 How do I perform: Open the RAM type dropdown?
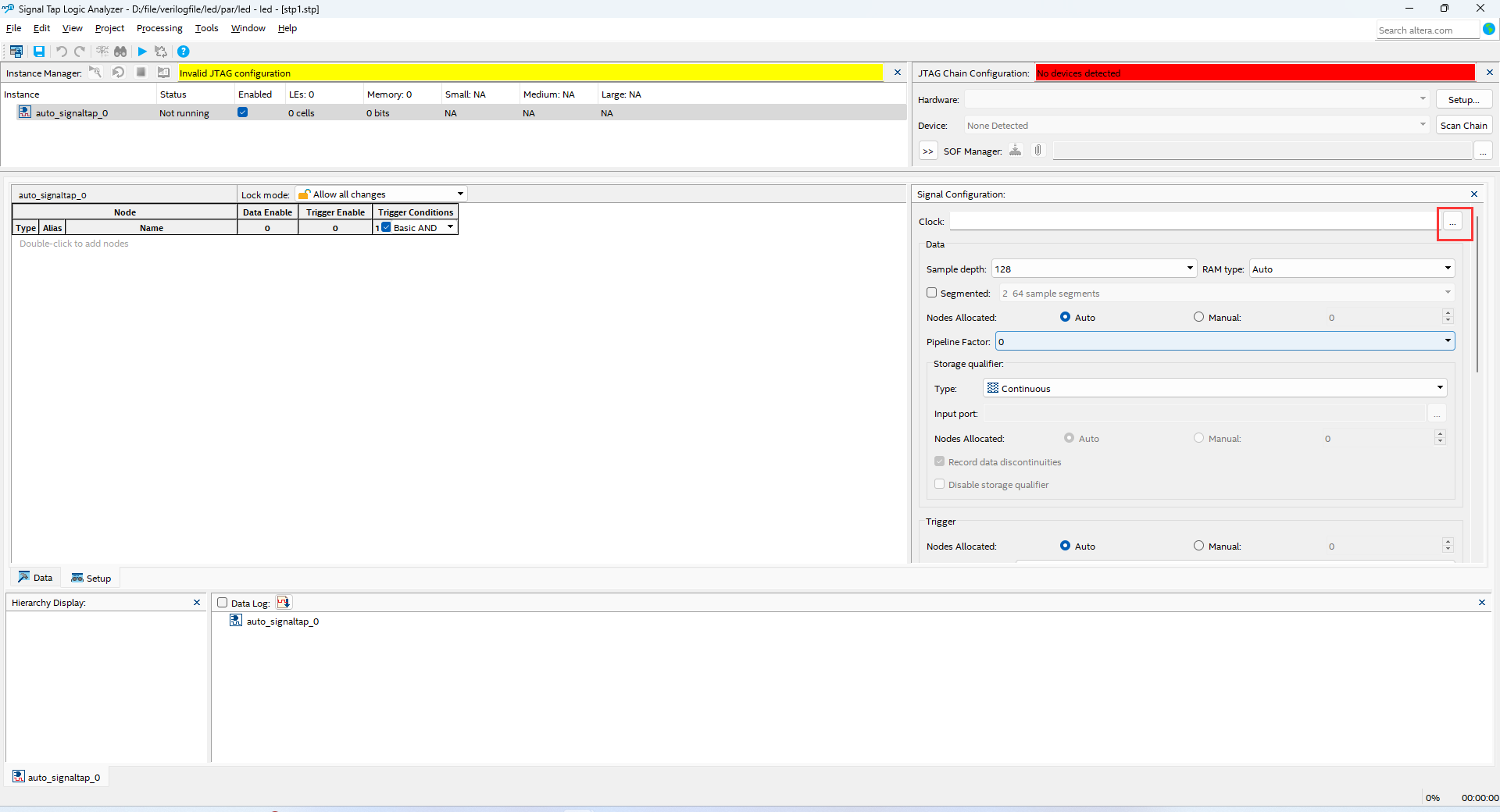tap(1352, 269)
